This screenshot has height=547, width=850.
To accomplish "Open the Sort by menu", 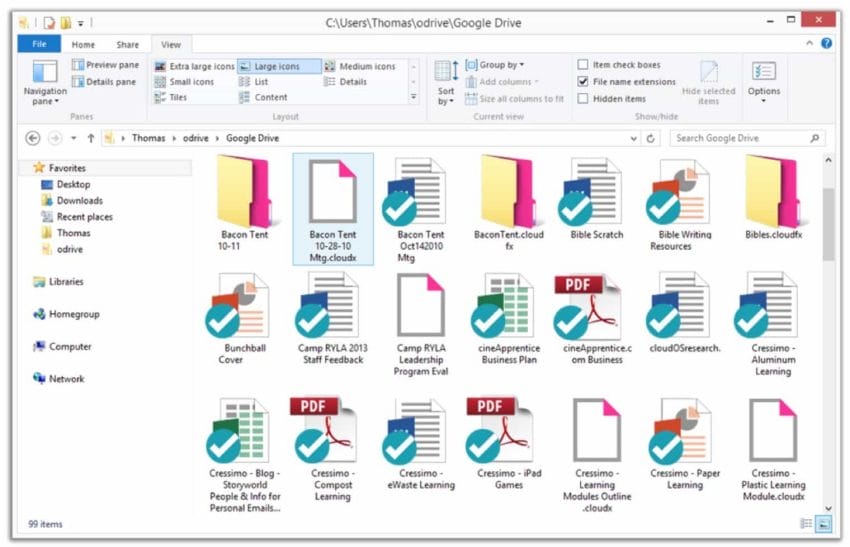I will click(446, 82).
